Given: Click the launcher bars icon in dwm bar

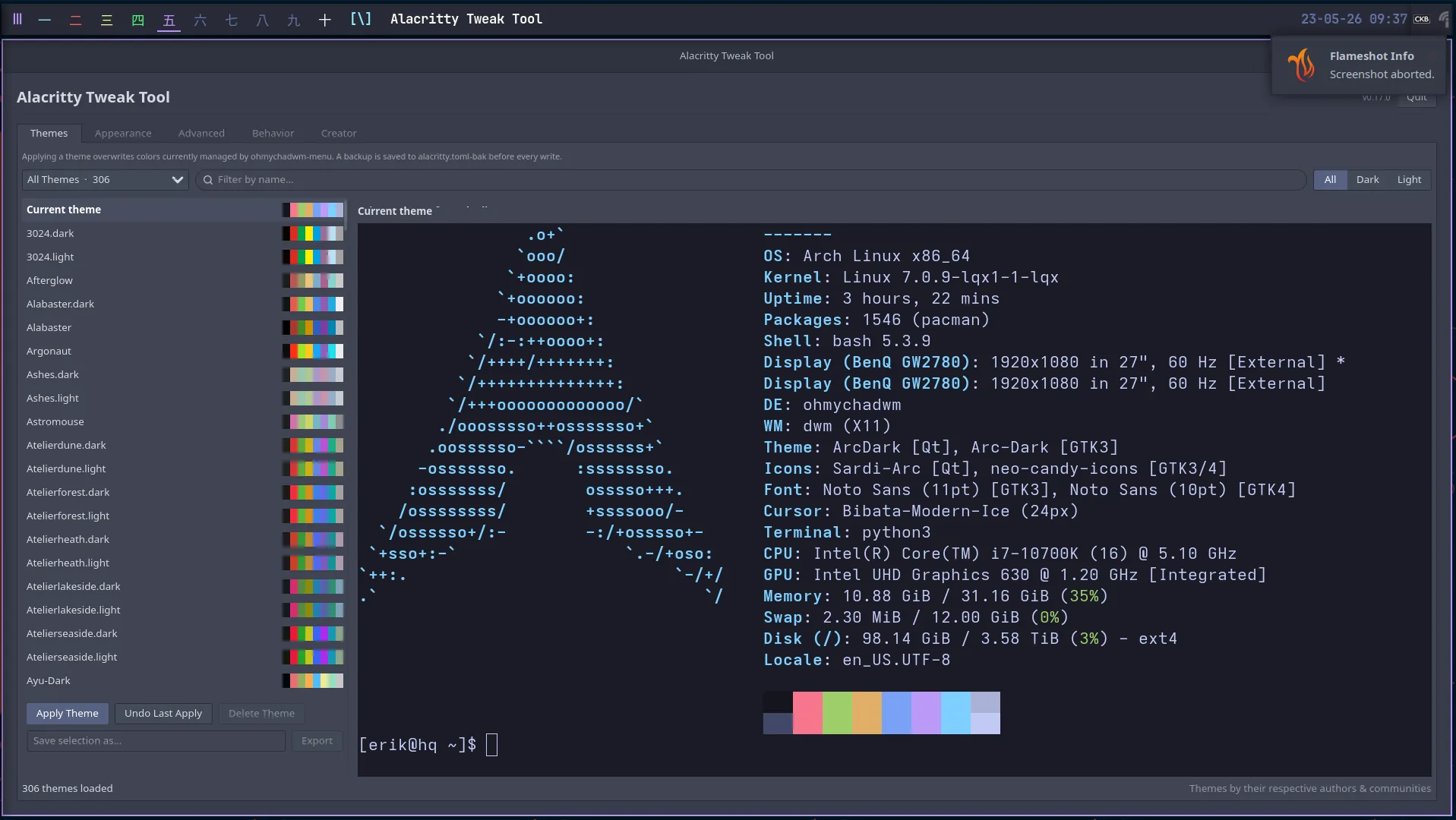Looking at the screenshot, I should [x=17, y=19].
